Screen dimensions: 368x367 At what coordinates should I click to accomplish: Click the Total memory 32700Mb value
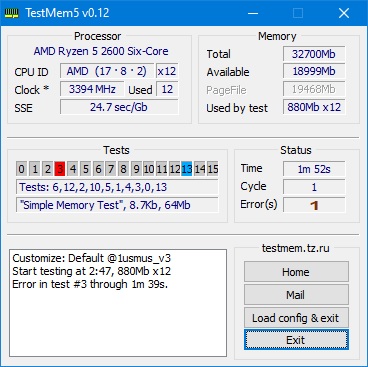(x=314, y=54)
